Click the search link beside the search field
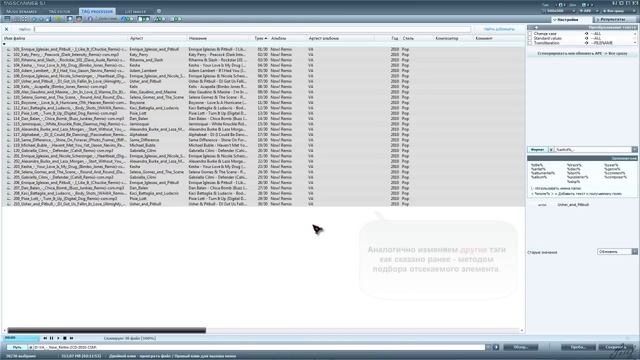 [x=499, y=29]
